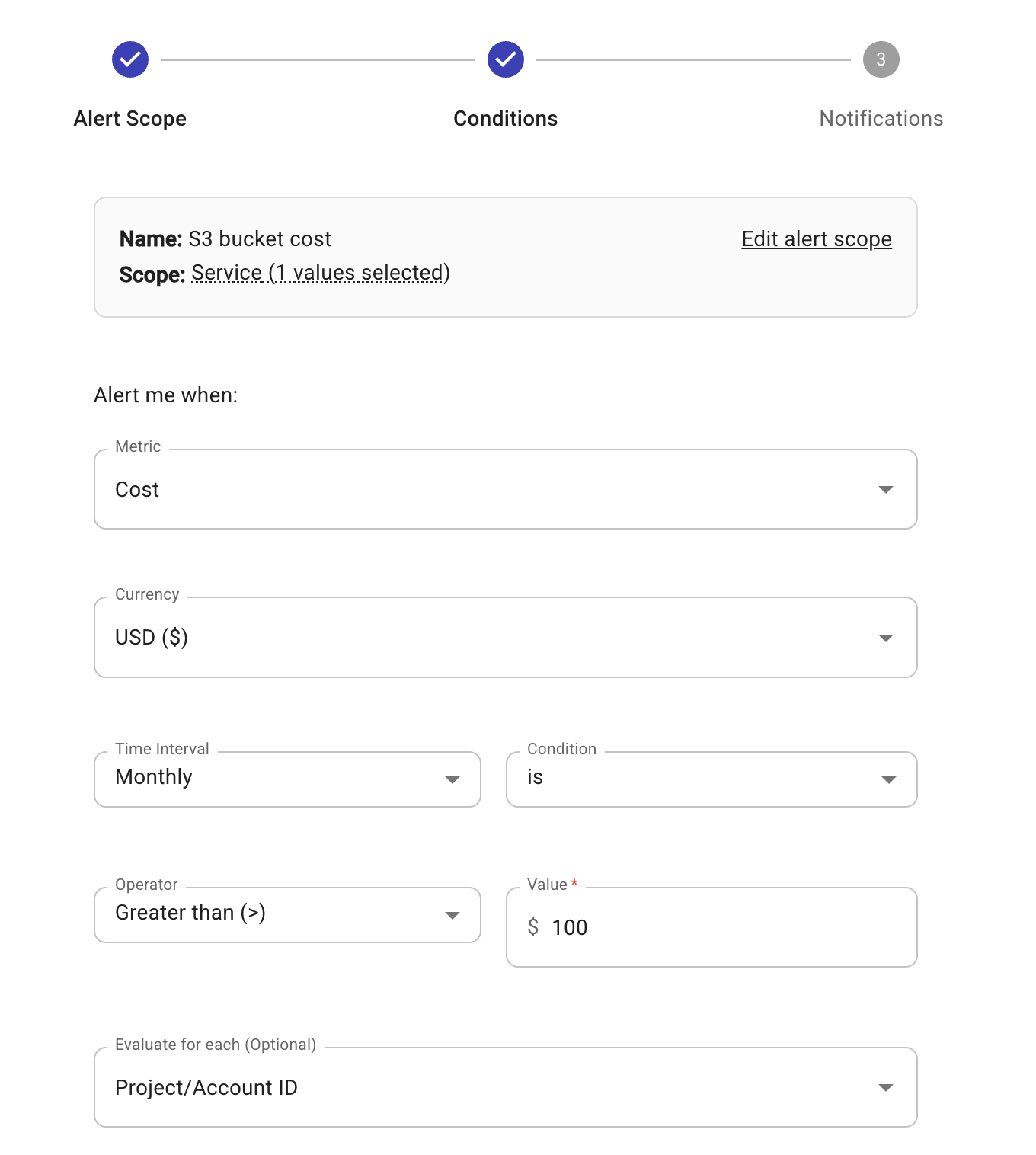Click the Alert me when heading
This screenshot has height=1155, width=1036.
click(165, 395)
